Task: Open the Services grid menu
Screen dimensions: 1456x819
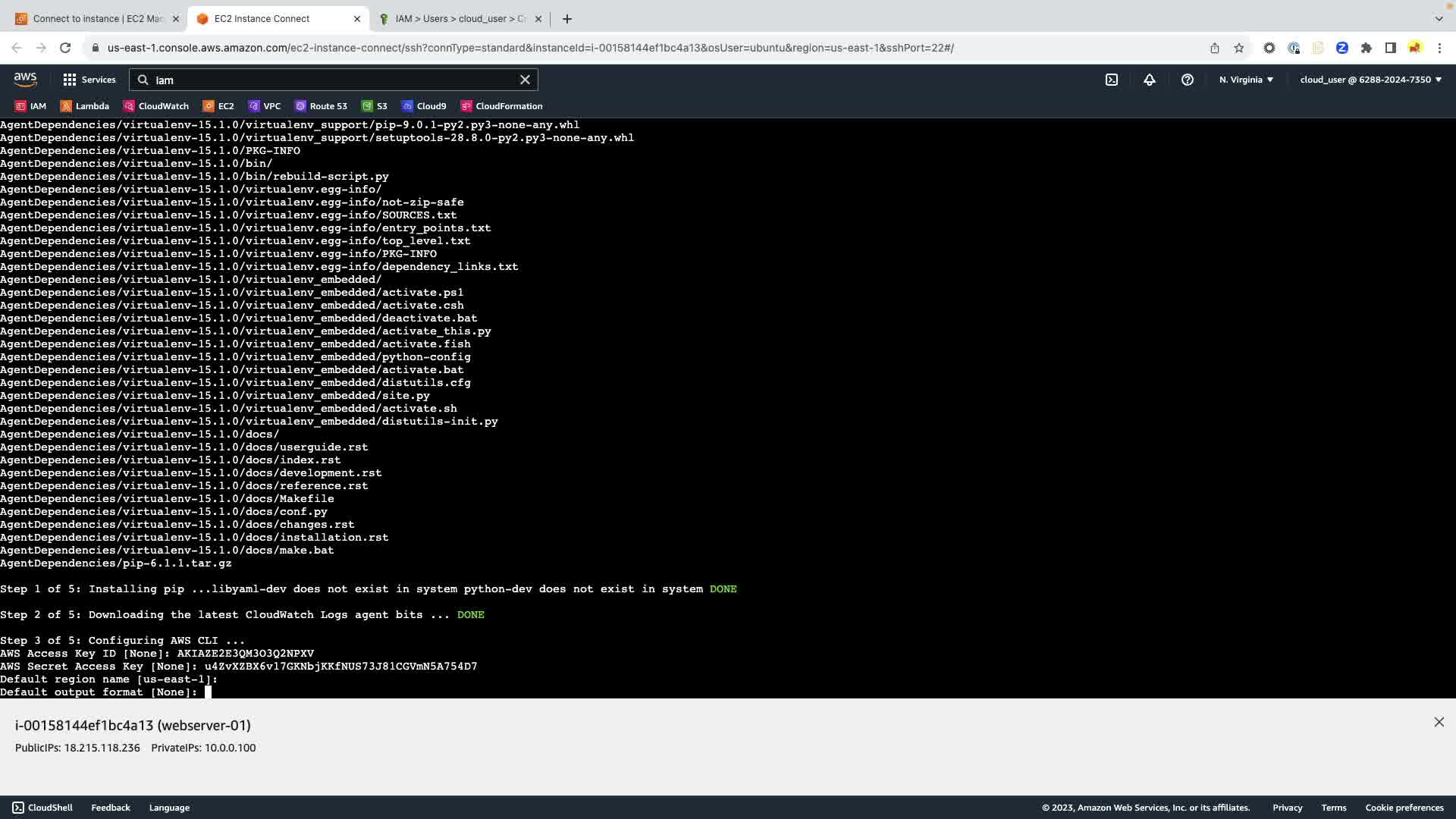Action: tap(89, 80)
